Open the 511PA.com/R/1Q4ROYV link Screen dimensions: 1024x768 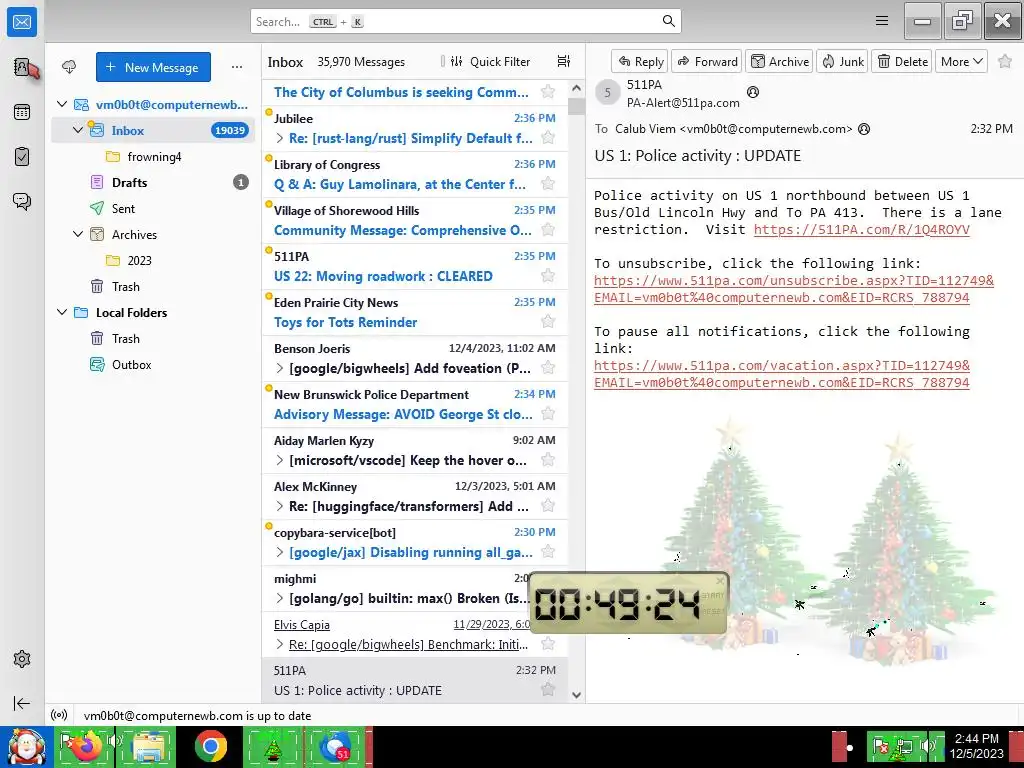(x=861, y=229)
